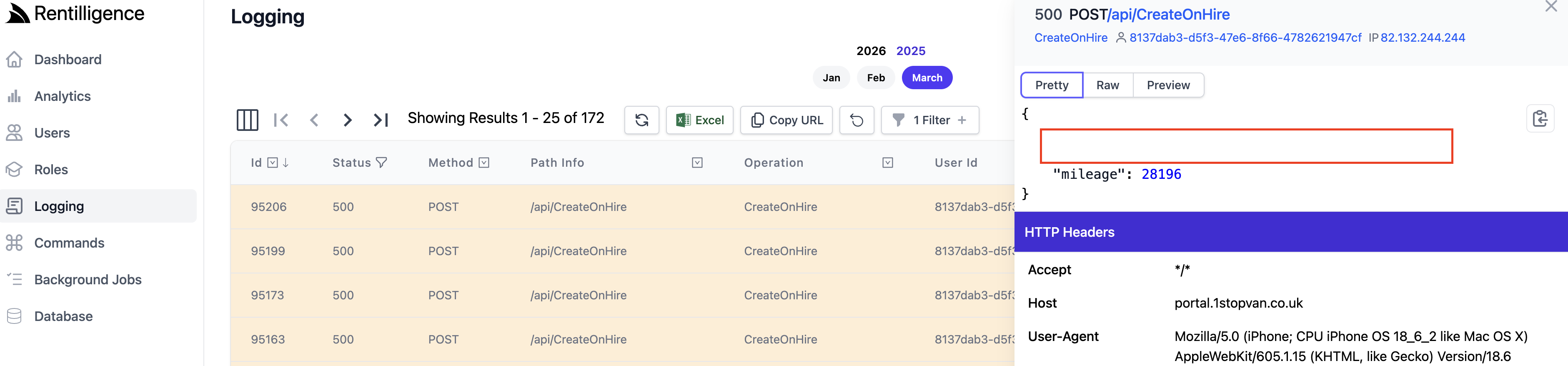Viewport: 1568px width, 366px height.
Task: Open the IP address 82.132.244.244 link
Action: click(x=1422, y=38)
